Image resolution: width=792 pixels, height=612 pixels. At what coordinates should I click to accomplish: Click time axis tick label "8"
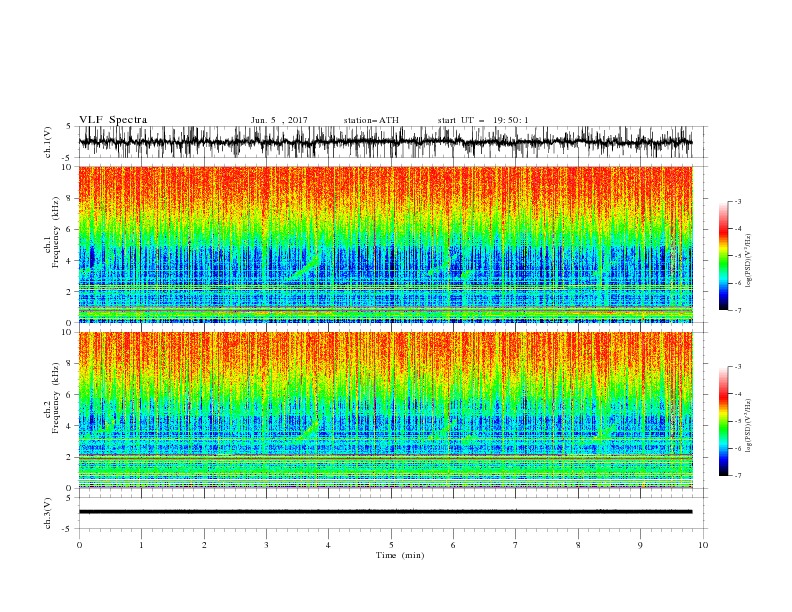point(578,545)
